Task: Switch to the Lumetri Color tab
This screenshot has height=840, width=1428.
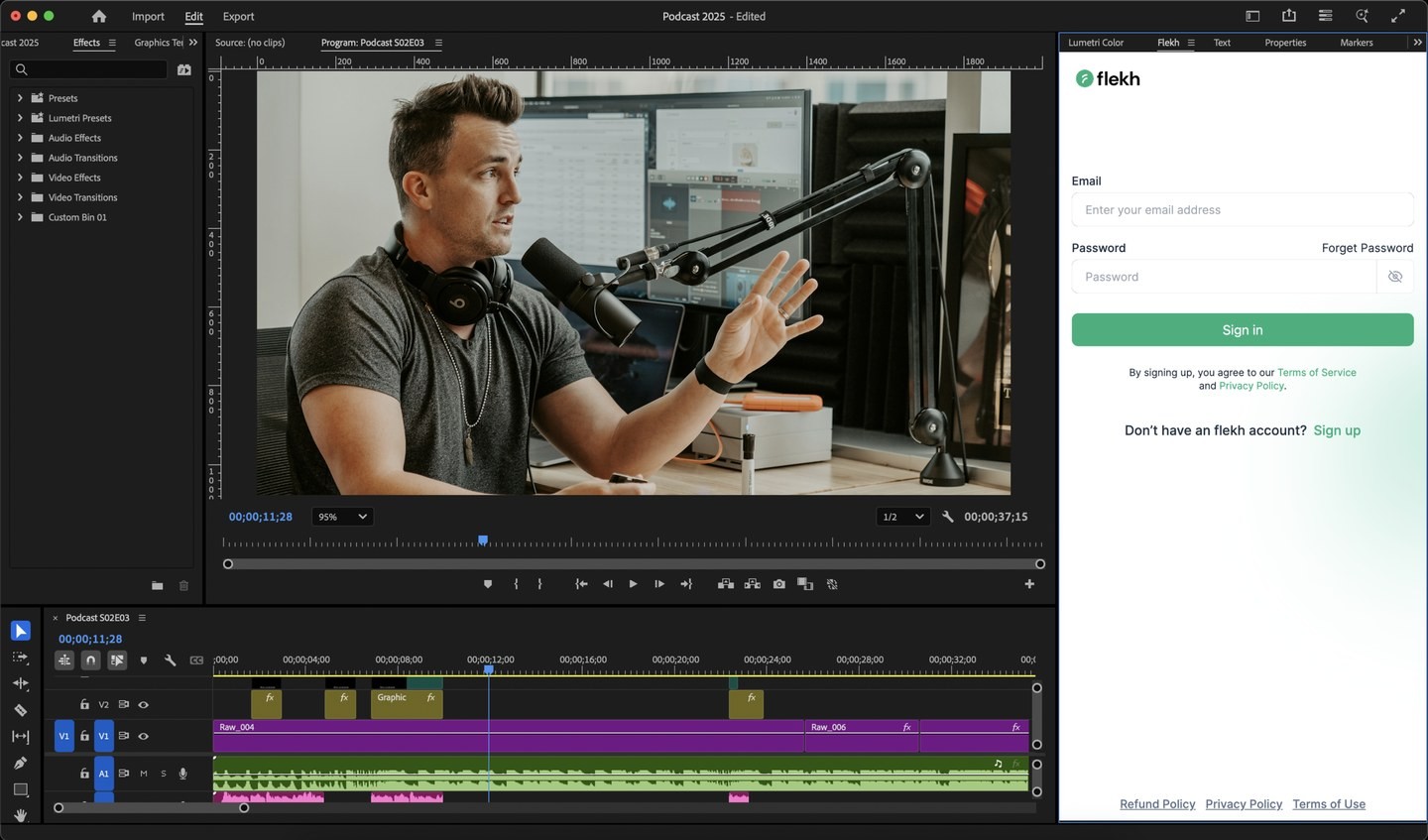Action: click(x=1096, y=43)
